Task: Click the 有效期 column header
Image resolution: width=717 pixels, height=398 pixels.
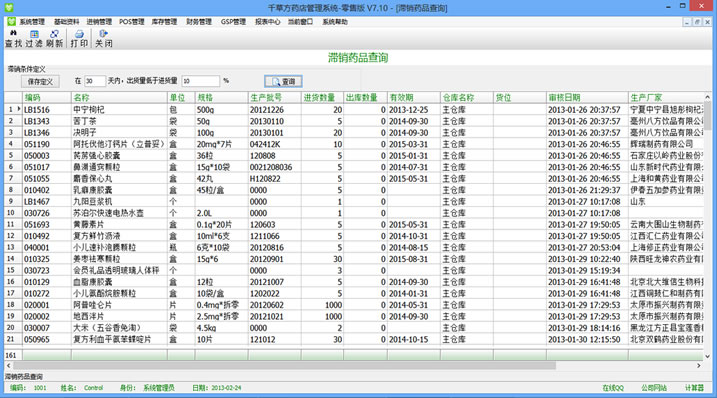Action: (x=413, y=97)
